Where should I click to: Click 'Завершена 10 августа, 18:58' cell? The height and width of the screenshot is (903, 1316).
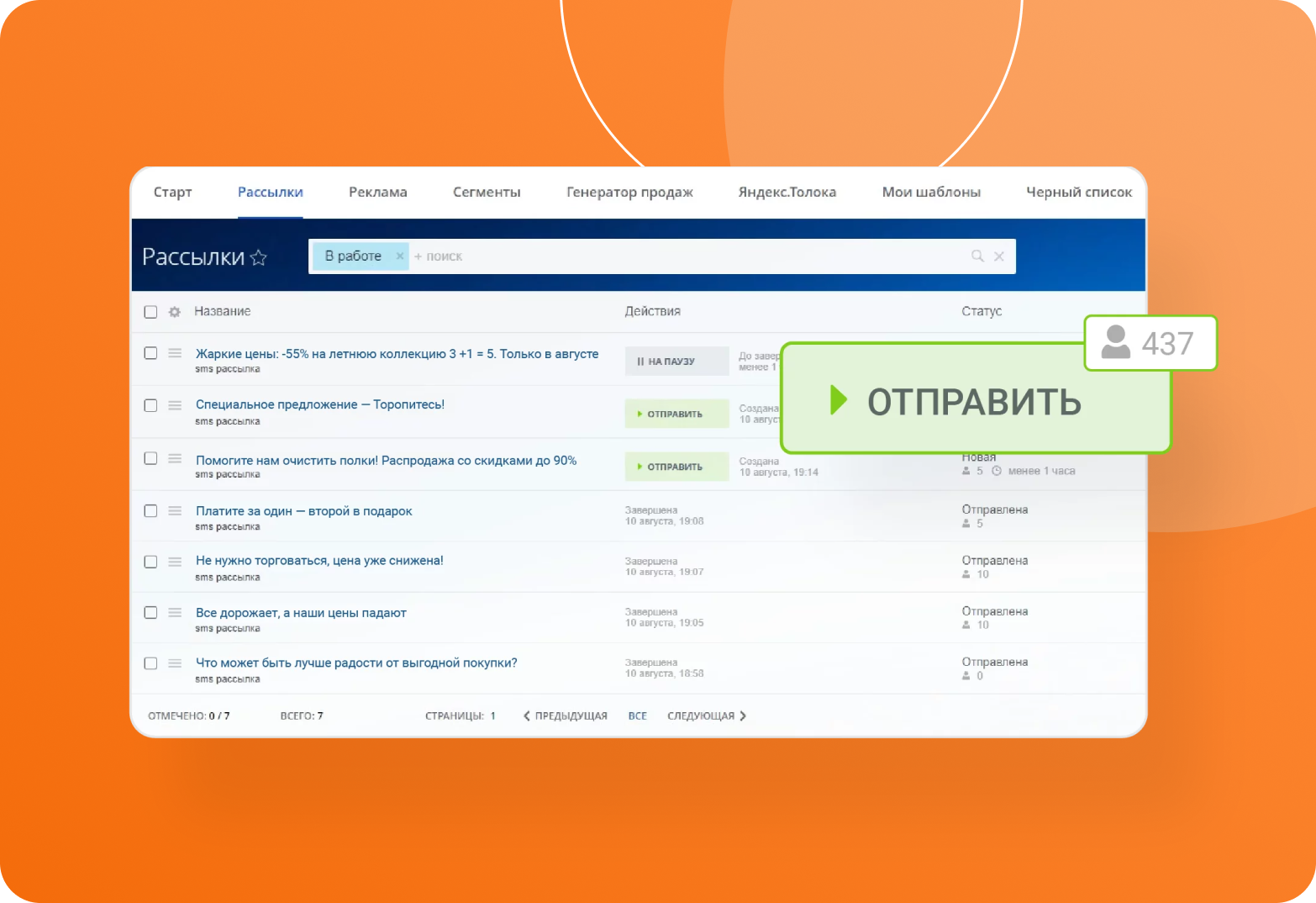[664, 668]
